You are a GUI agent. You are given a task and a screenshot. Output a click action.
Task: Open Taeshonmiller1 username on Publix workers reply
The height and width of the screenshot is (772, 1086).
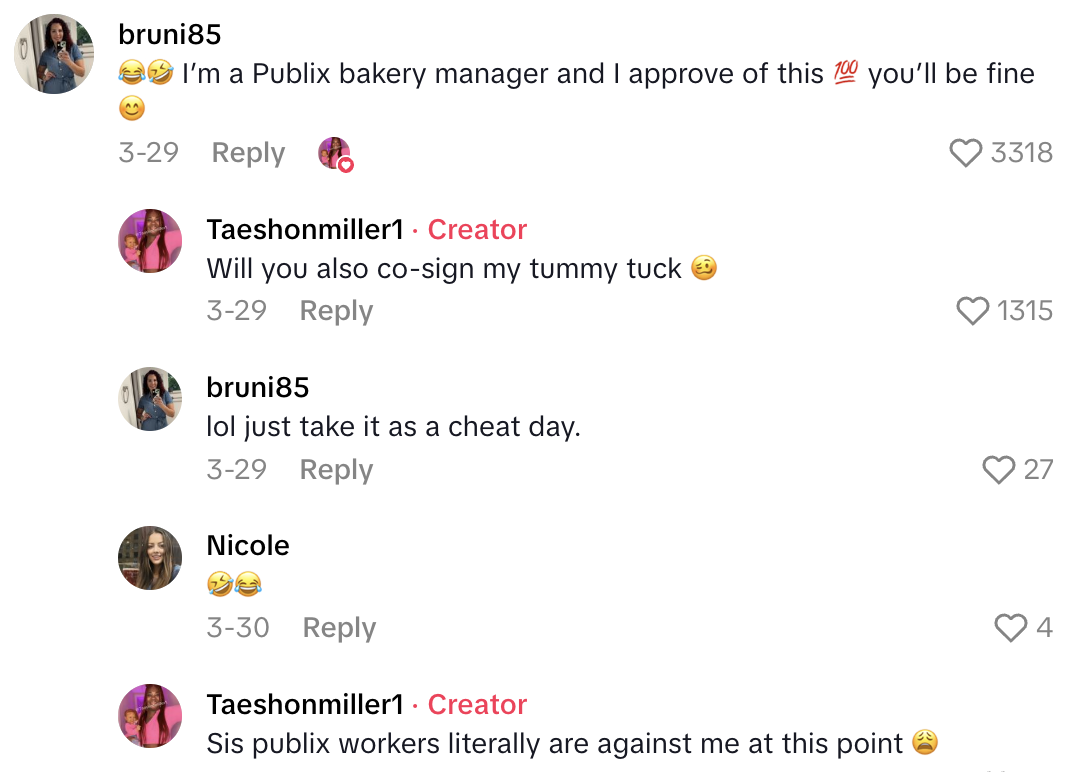click(305, 704)
